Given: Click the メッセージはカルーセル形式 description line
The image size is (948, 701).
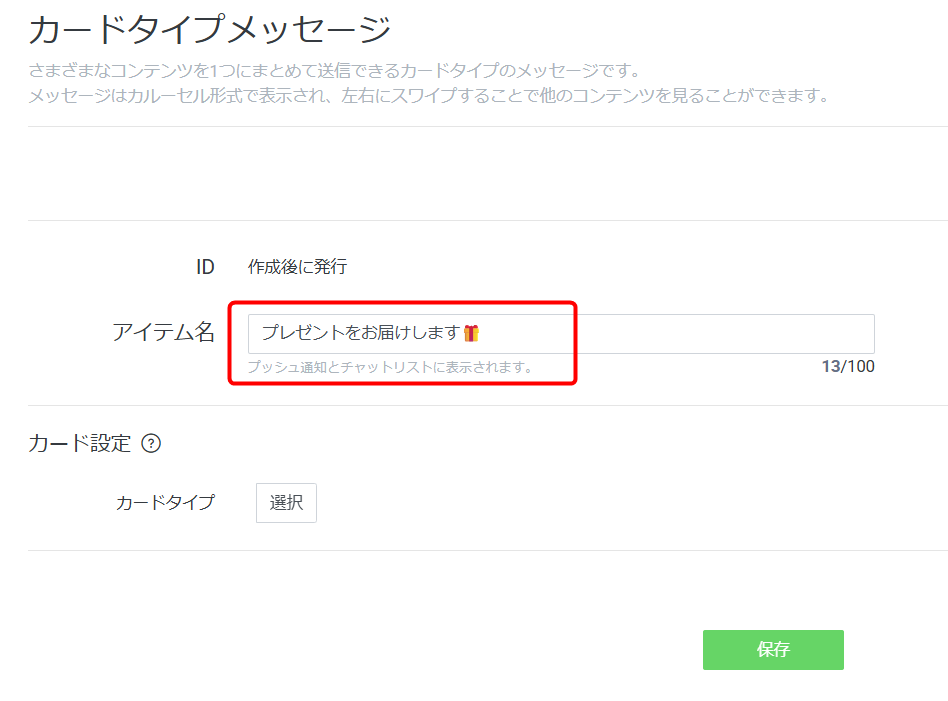Looking at the screenshot, I should click(x=429, y=96).
